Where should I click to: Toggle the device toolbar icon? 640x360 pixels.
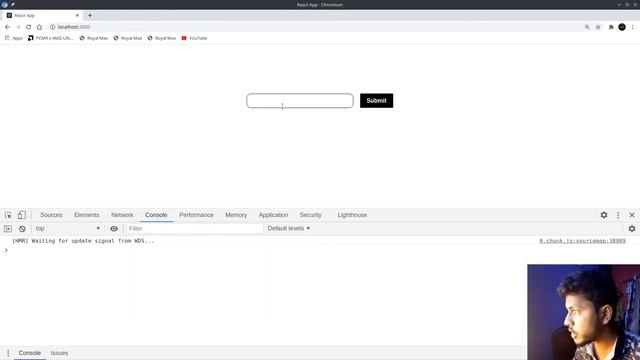21,215
